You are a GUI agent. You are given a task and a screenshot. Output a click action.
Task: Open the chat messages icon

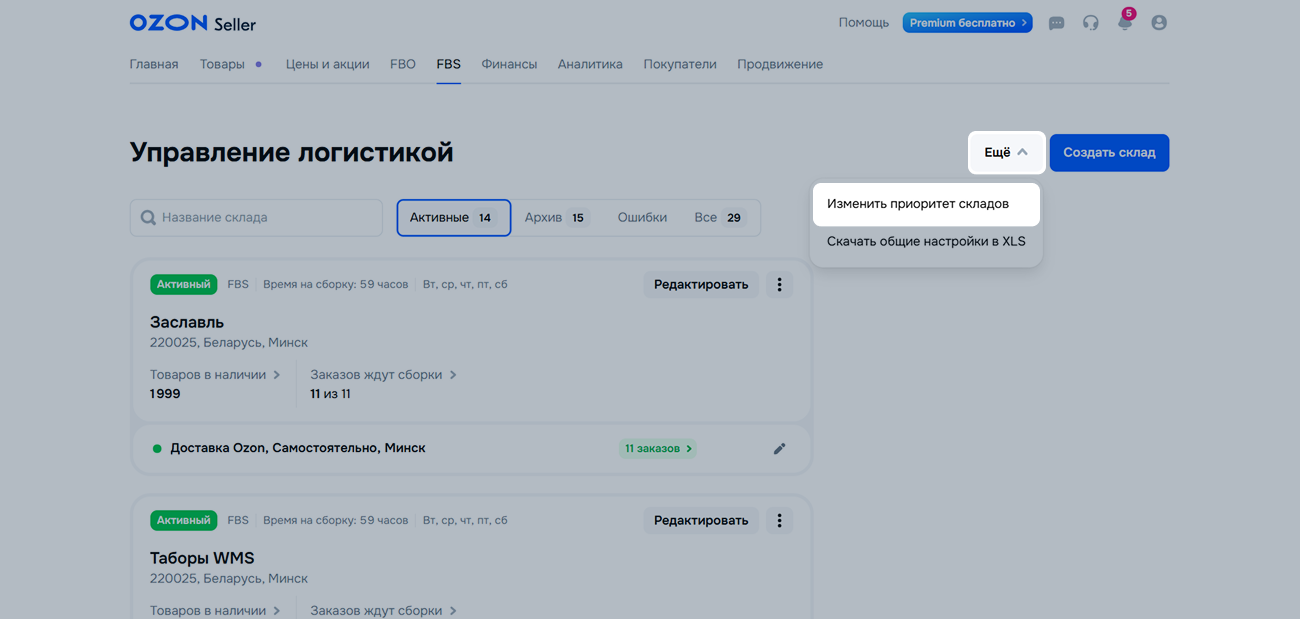click(1056, 23)
